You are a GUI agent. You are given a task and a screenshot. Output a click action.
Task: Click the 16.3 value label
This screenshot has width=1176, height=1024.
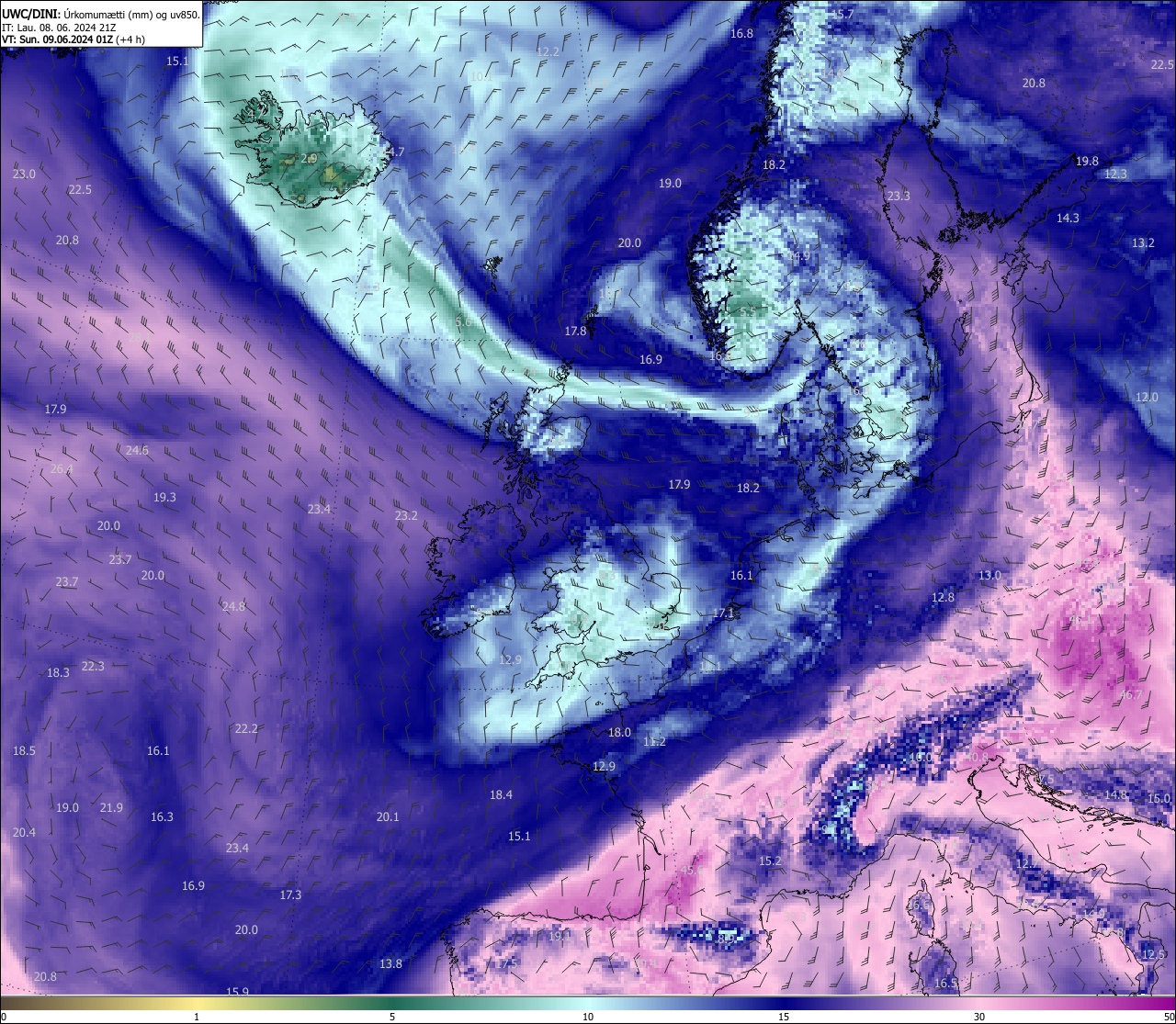tap(162, 816)
